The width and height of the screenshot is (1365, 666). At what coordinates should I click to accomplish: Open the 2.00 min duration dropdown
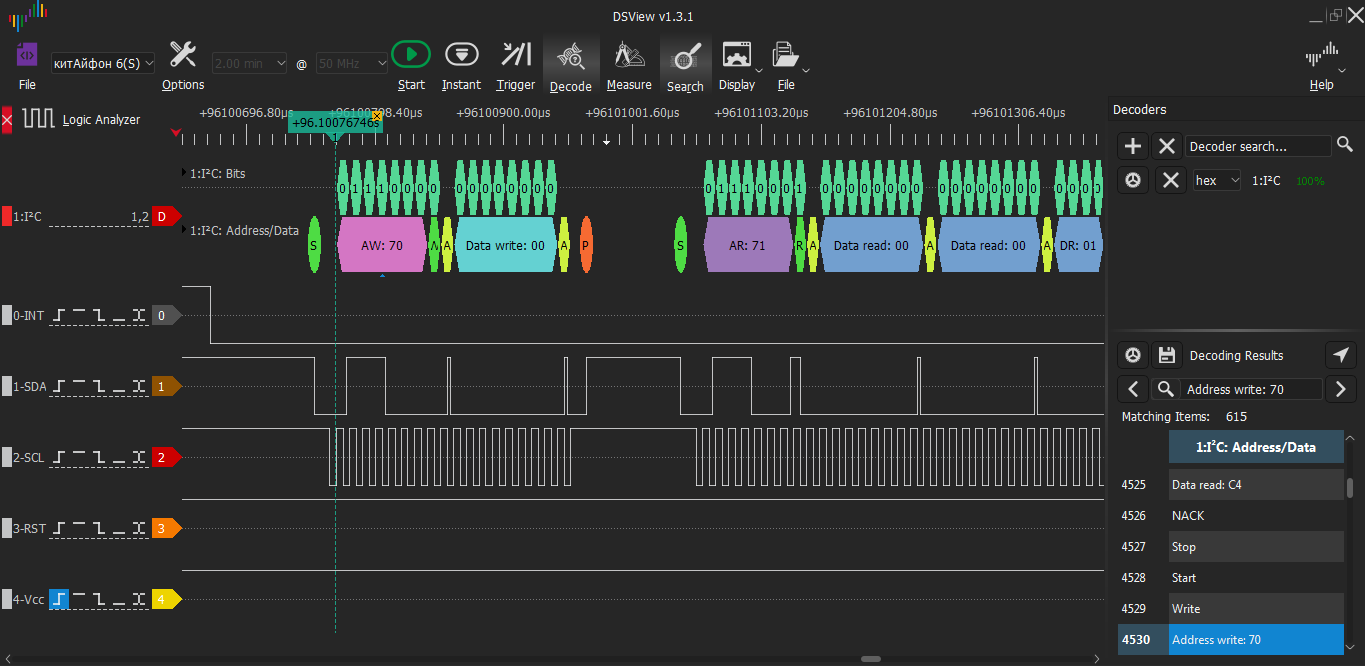click(249, 63)
